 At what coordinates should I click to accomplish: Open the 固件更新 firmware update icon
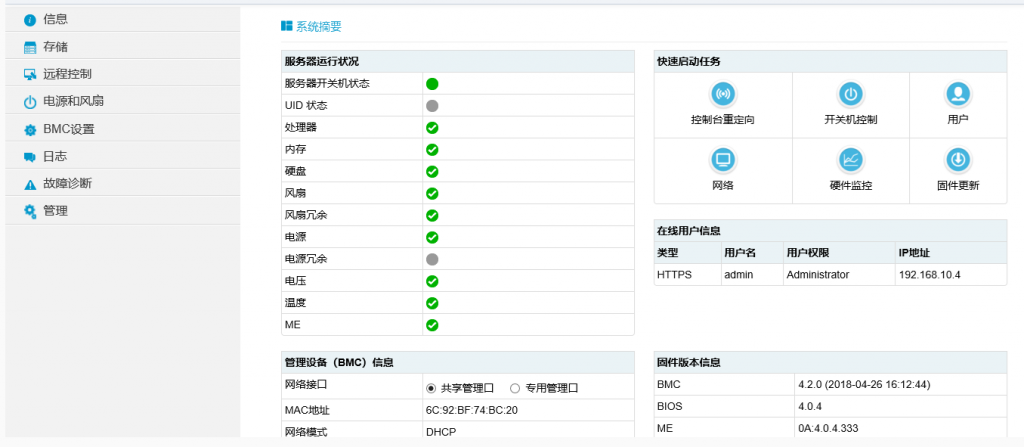957,160
